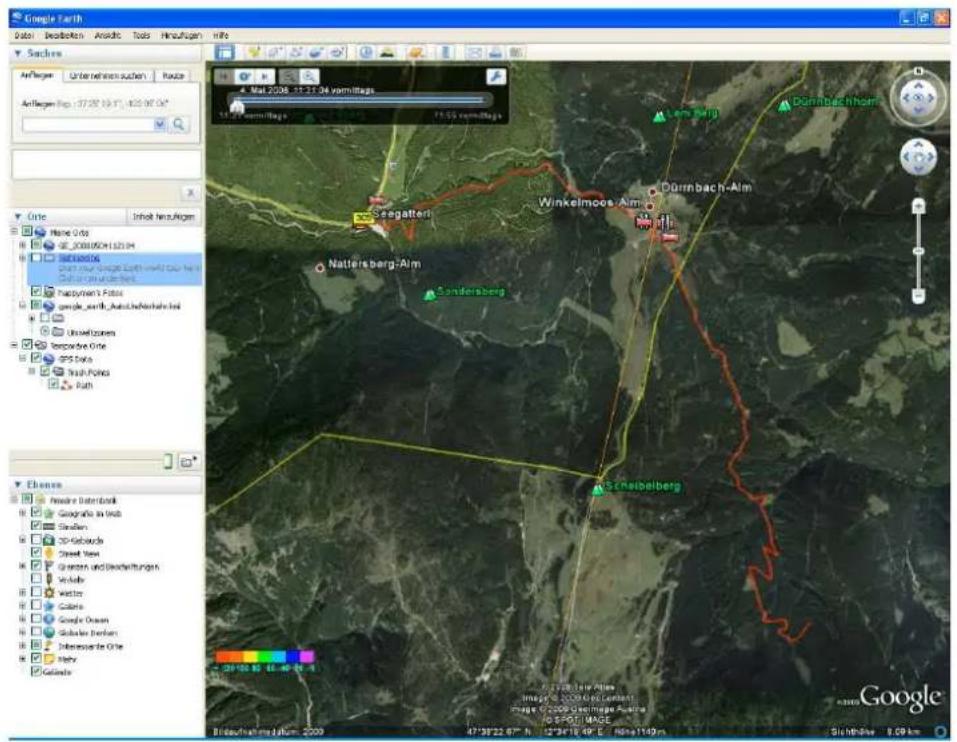Open the ruler measurement tool

[x=446, y=52]
